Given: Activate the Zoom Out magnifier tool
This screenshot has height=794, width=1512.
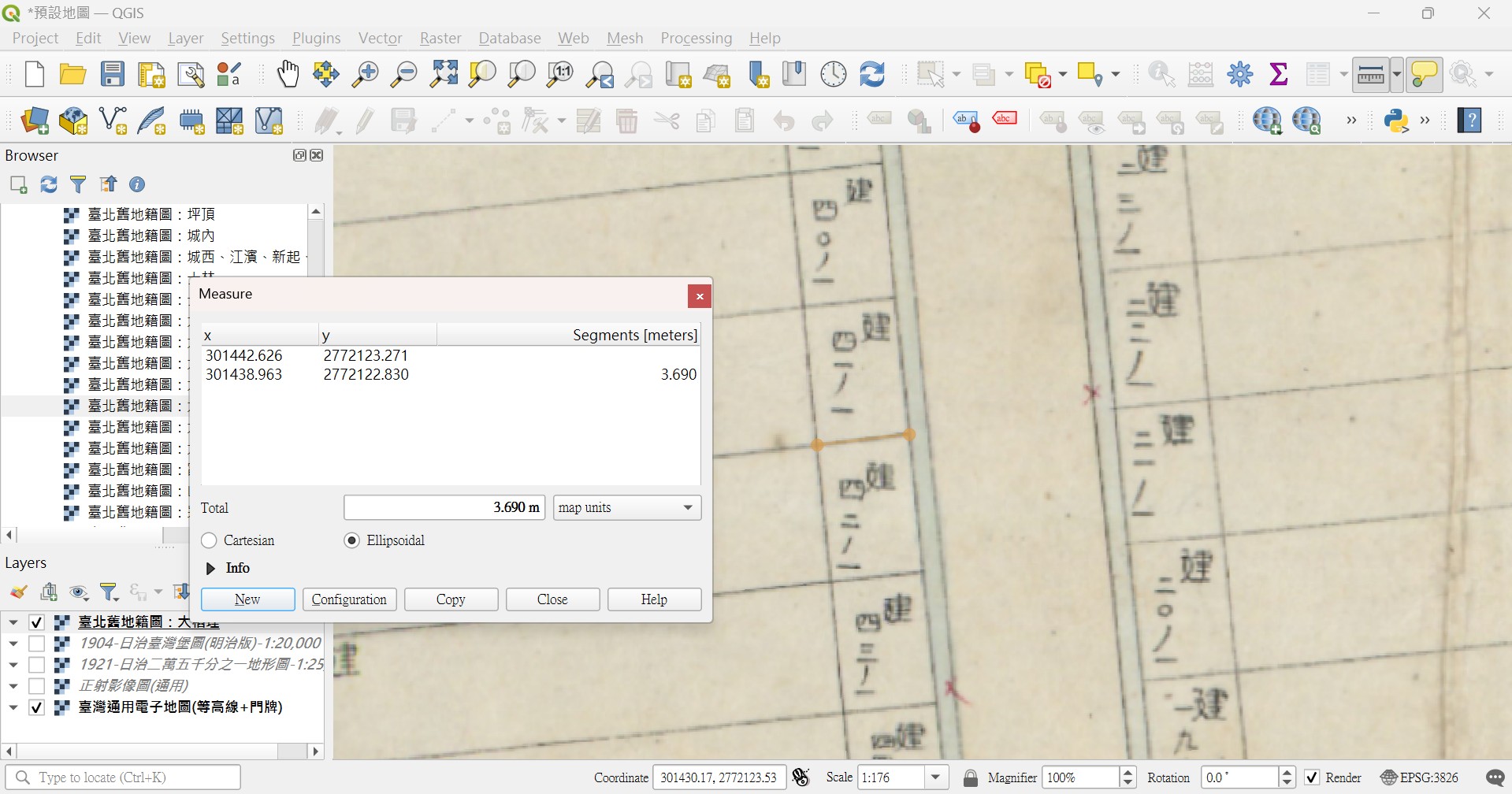Looking at the screenshot, I should point(404,74).
